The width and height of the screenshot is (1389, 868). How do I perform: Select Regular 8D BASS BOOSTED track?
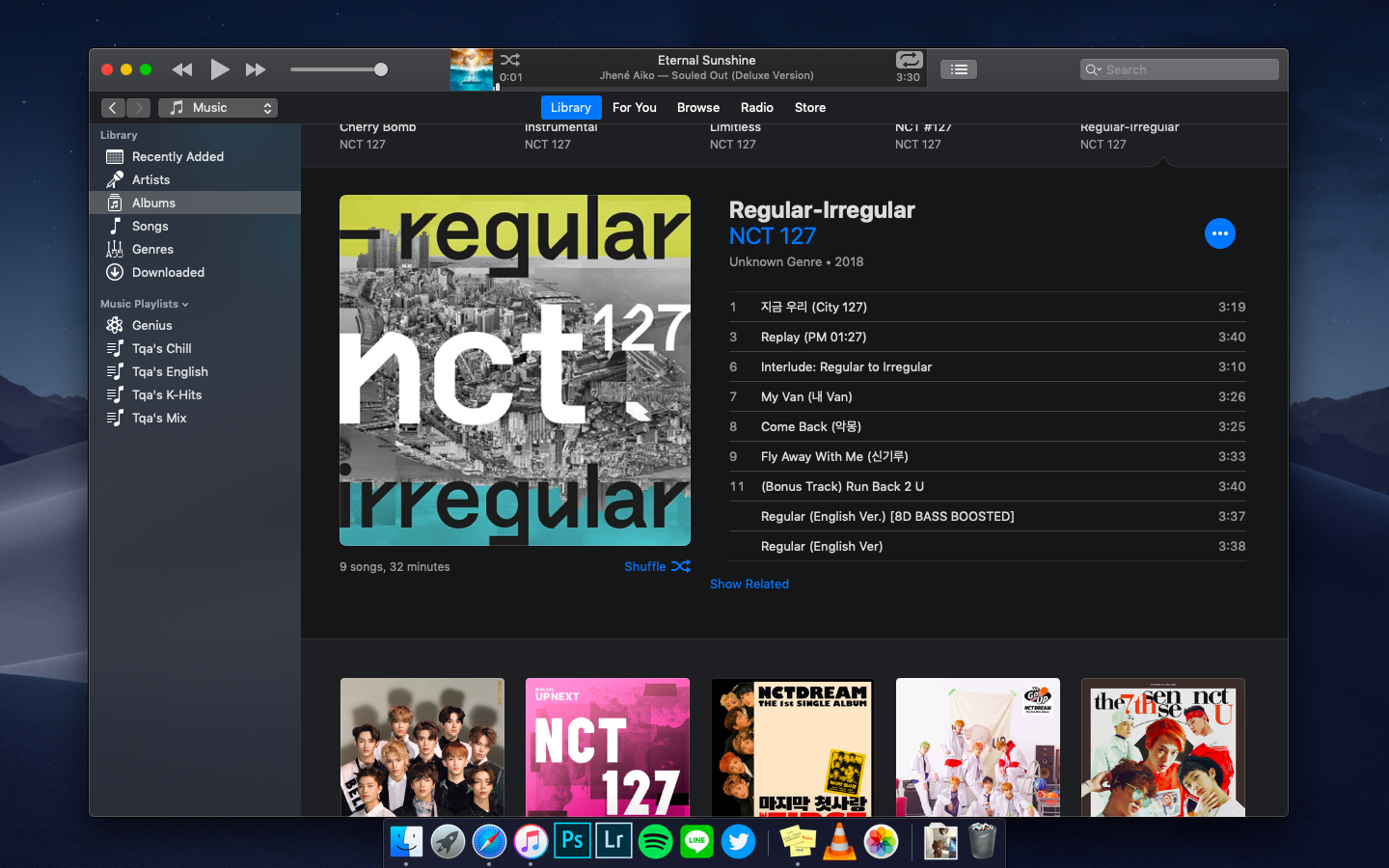coord(988,516)
